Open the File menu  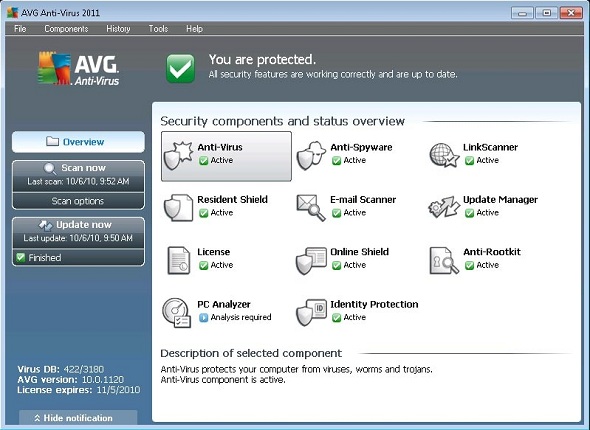(x=20, y=29)
